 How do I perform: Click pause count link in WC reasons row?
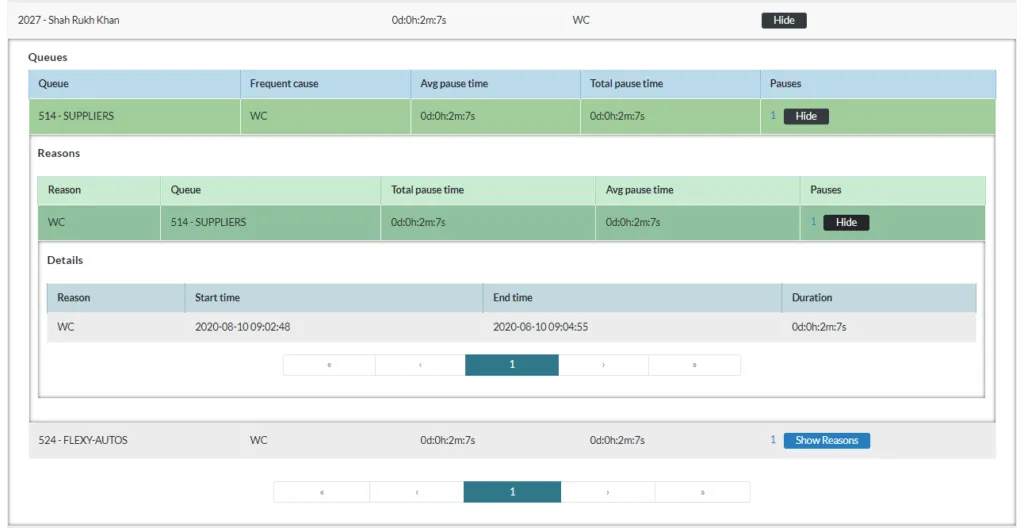[x=814, y=222]
